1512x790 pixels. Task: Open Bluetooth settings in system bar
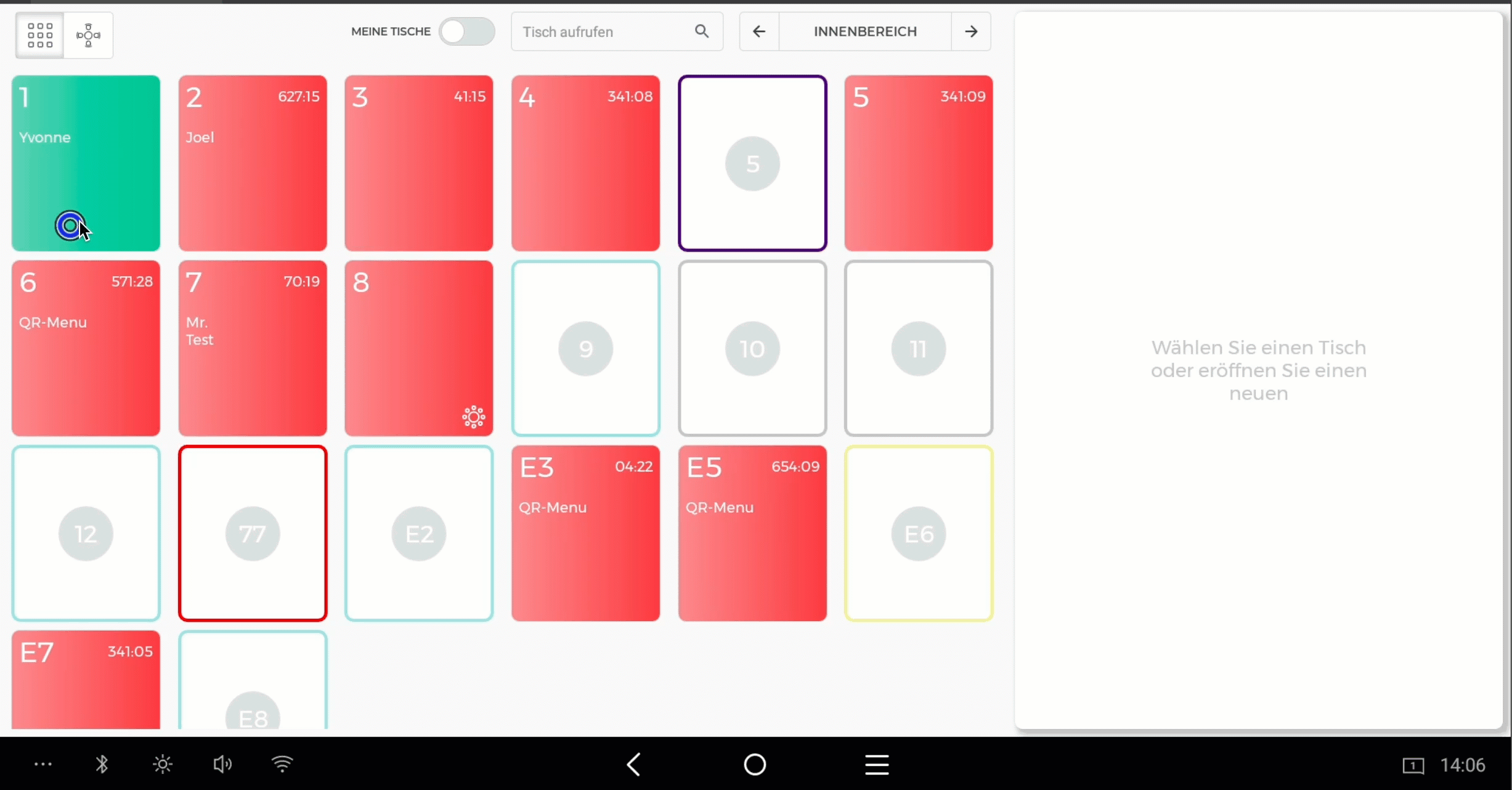[x=102, y=765]
